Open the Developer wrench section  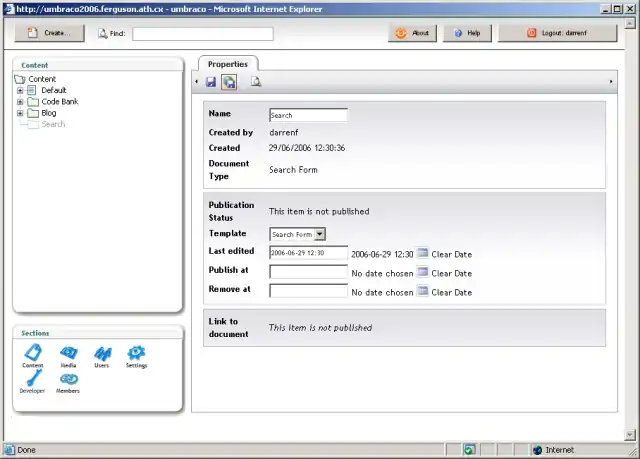pyautogui.click(x=32, y=379)
